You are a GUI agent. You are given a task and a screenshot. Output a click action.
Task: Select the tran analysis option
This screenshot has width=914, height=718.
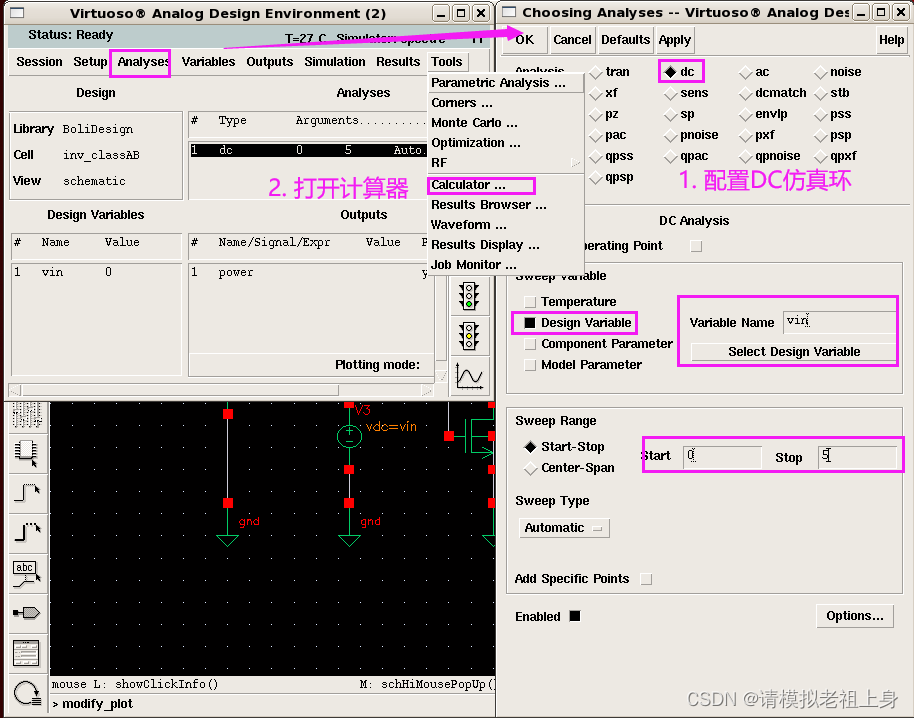tap(610, 72)
